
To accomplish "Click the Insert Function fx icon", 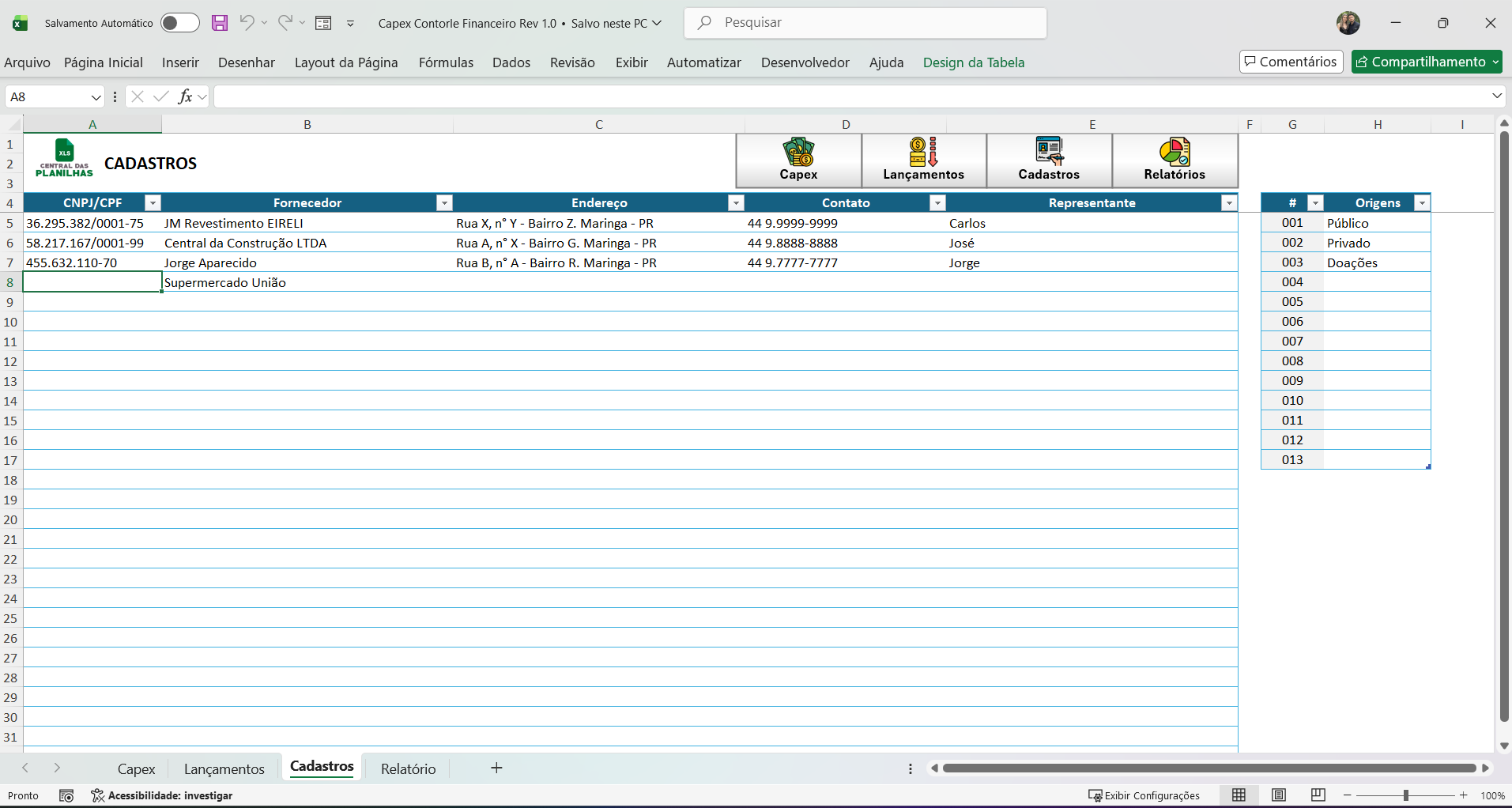I will click(185, 96).
